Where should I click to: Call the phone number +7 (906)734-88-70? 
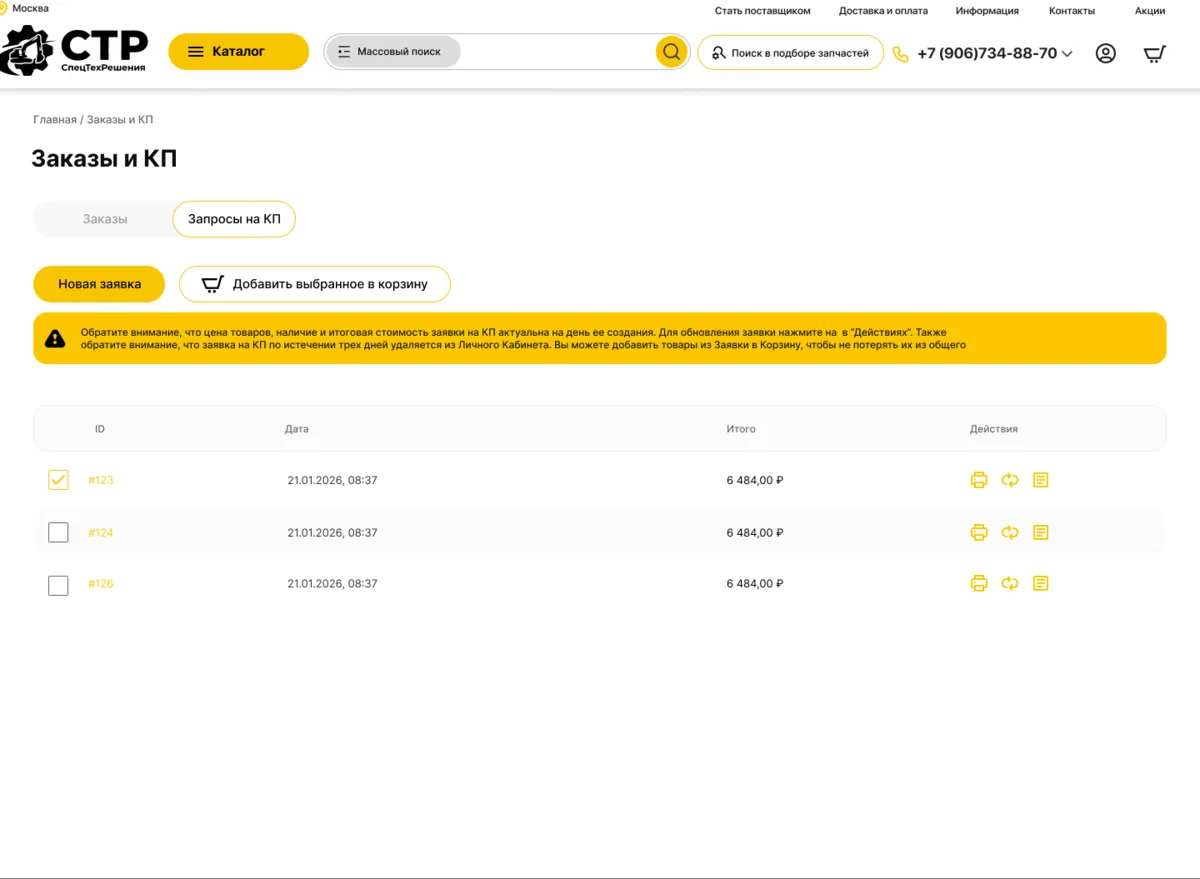pyautogui.click(x=987, y=54)
